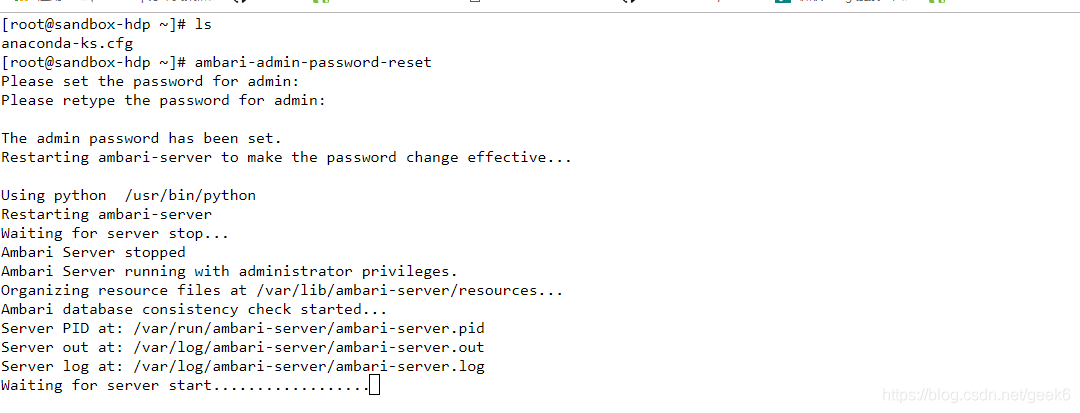The width and height of the screenshot is (1080, 413).
Task: Click the terminal cursor block after server start dots
Action: point(374,385)
